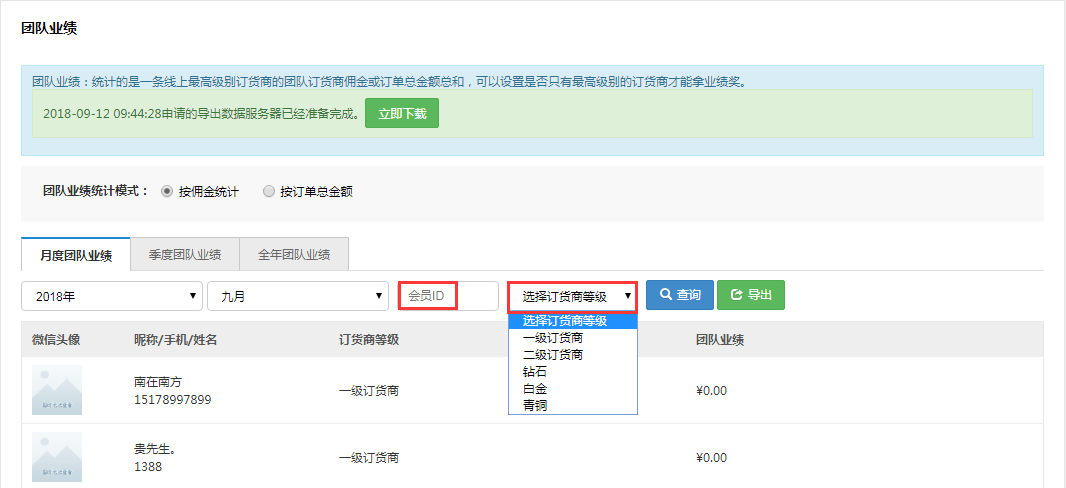Click the blue 查询 search button
The width and height of the screenshot is (1066, 488).
[680, 295]
